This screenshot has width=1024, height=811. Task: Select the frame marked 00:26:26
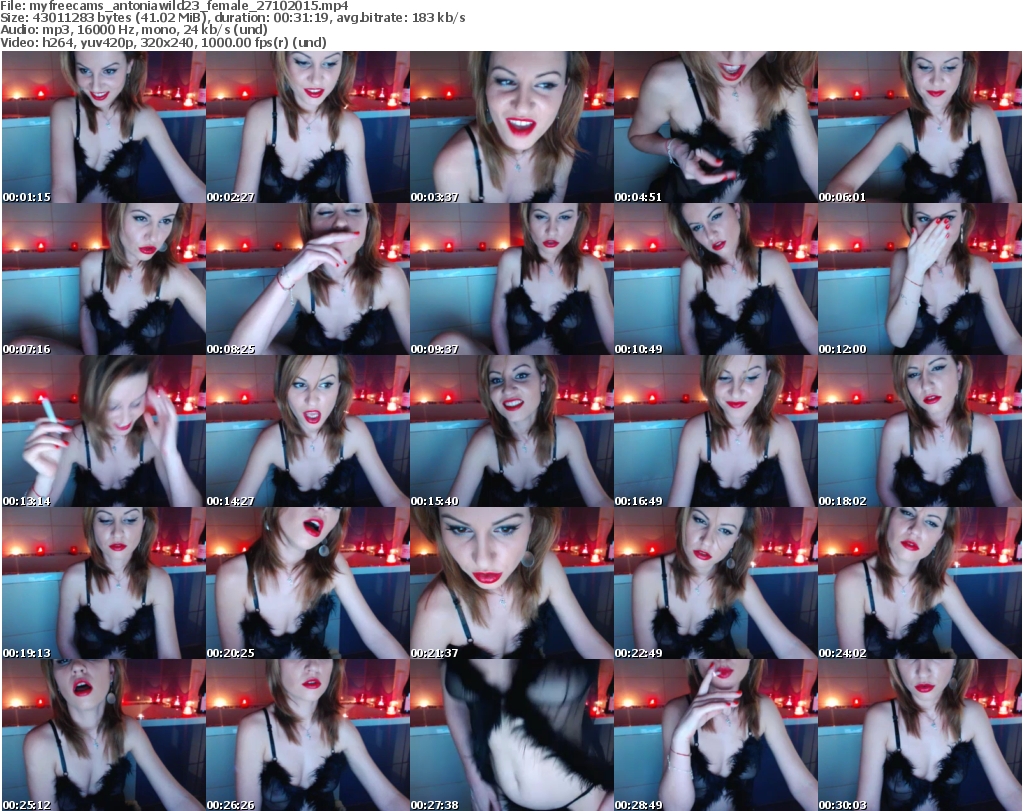coord(308,735)
